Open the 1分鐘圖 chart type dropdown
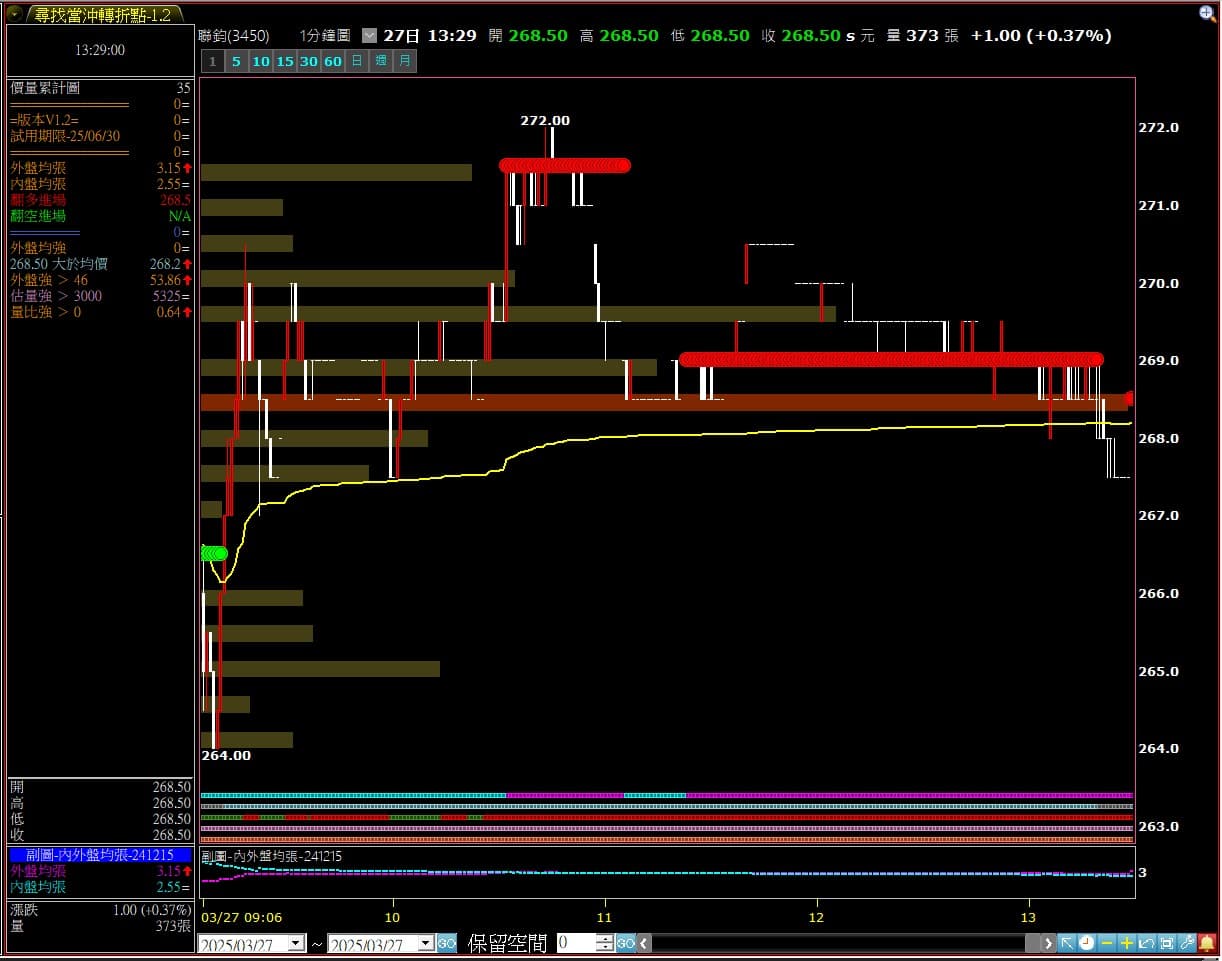The image size is (1222, 961). click(369, 35)
